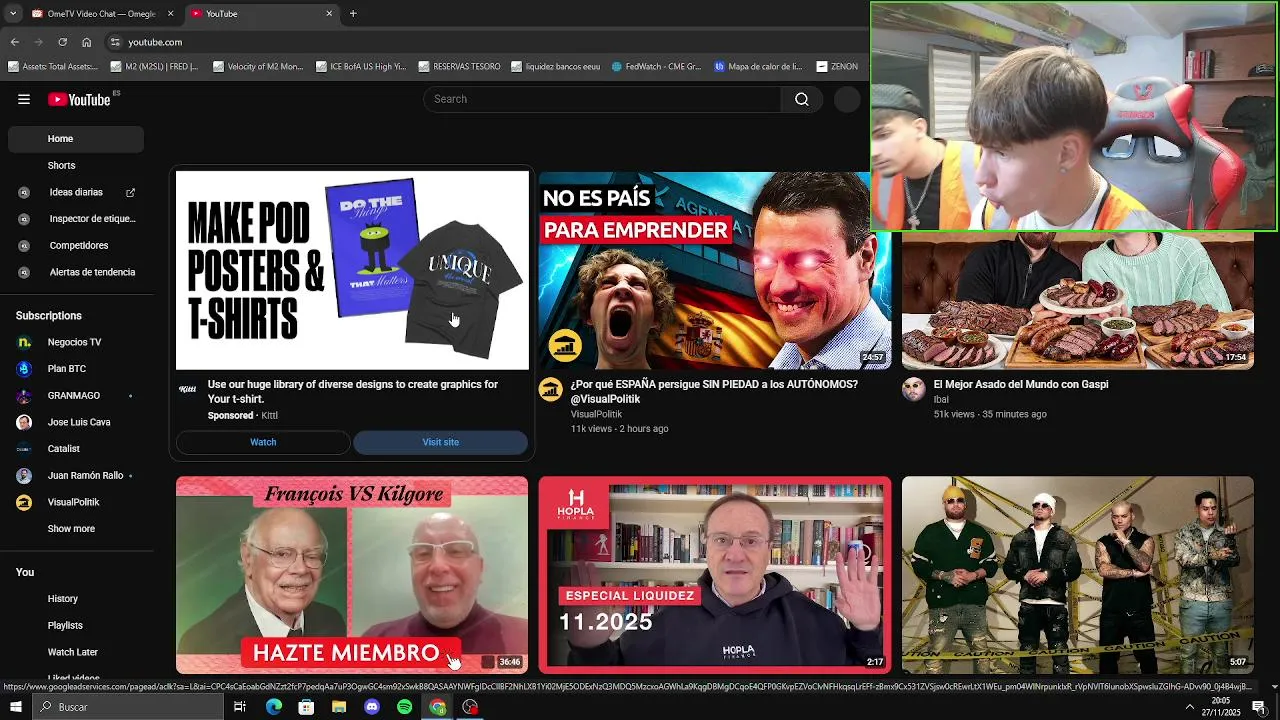Click Ibai channel avatar
Screen dimensions: 1280x720
[914, 390]
